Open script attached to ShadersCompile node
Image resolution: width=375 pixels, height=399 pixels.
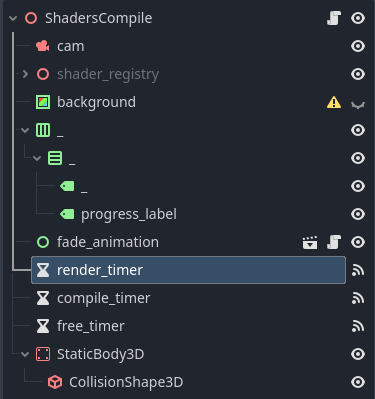(x=334, y=18)
